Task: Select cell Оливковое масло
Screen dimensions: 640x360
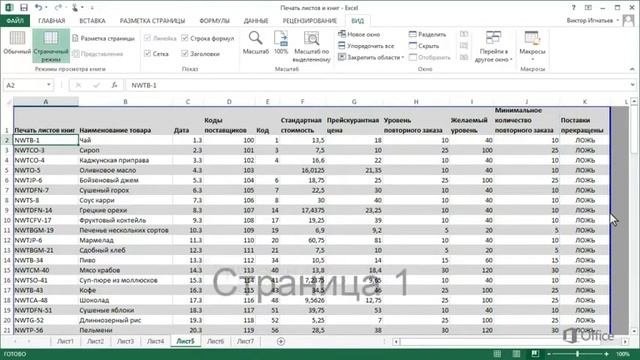Action: pyautogui.click(x=125, y=170)
